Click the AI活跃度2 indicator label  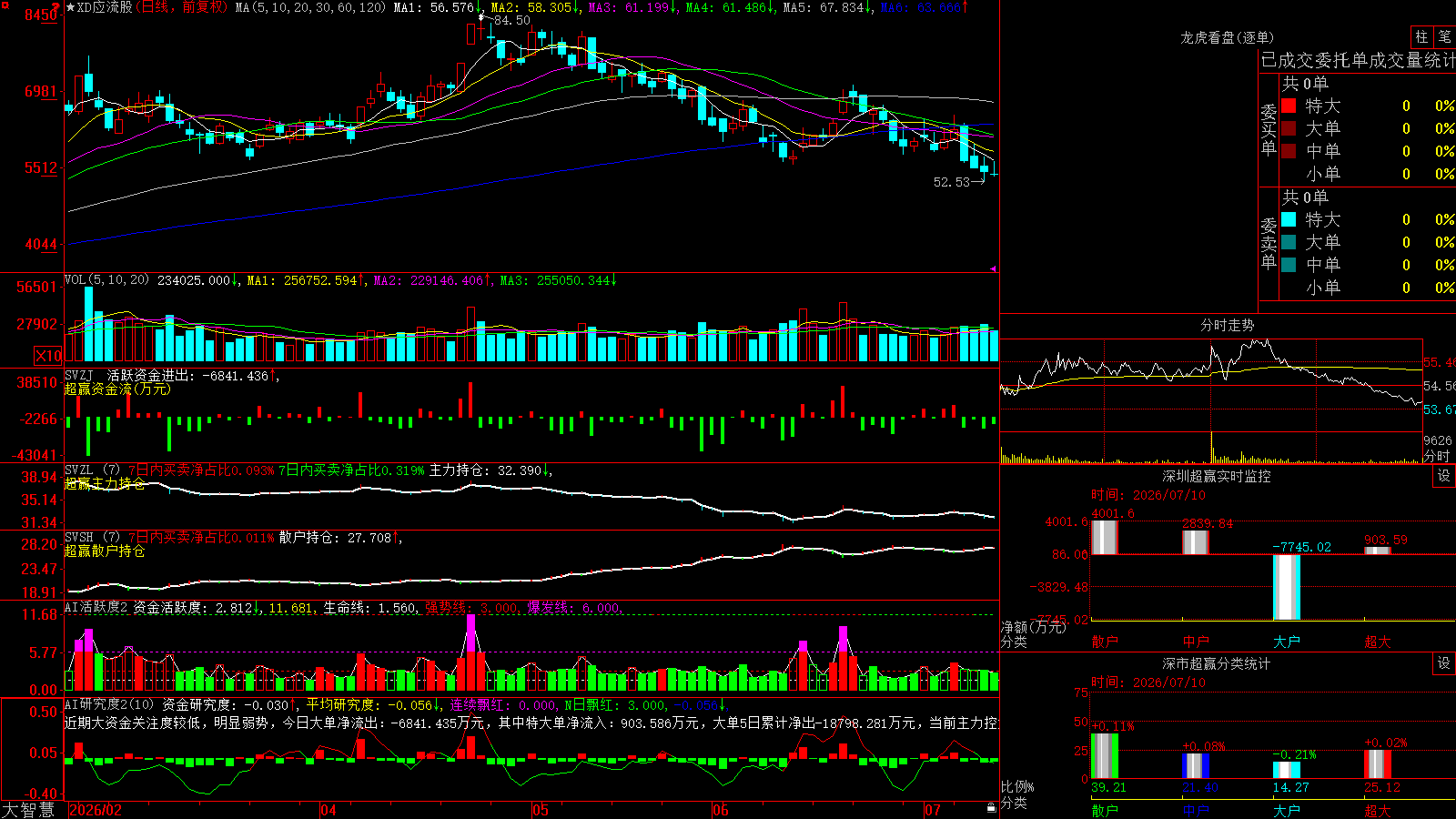96,608
